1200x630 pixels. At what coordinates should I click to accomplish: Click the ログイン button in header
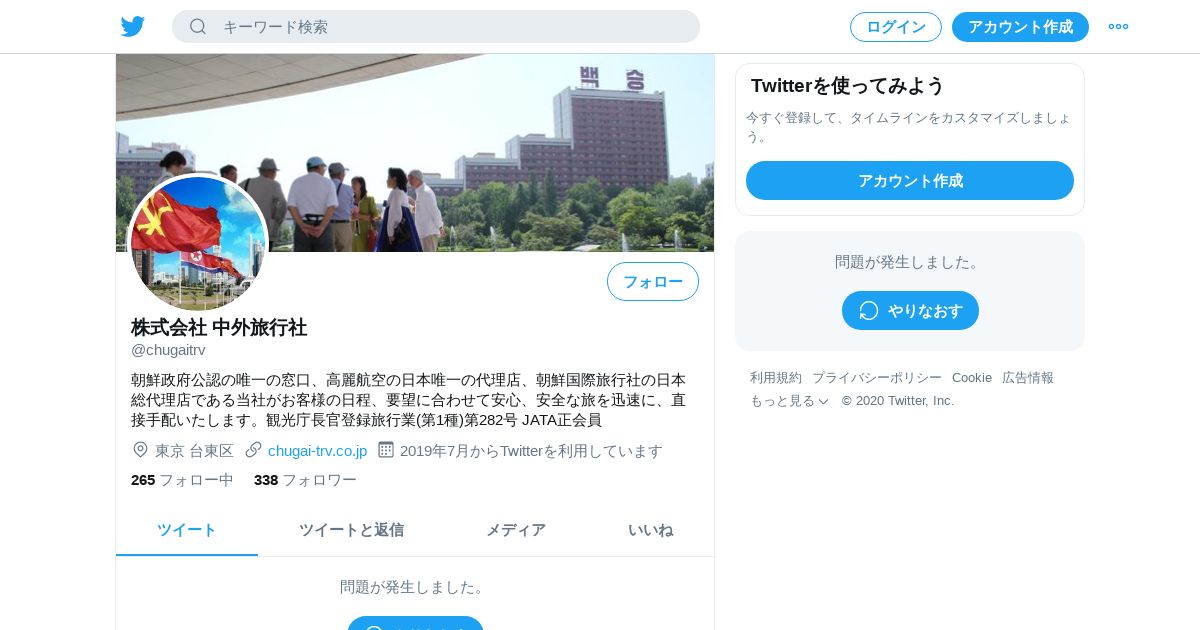896,27
